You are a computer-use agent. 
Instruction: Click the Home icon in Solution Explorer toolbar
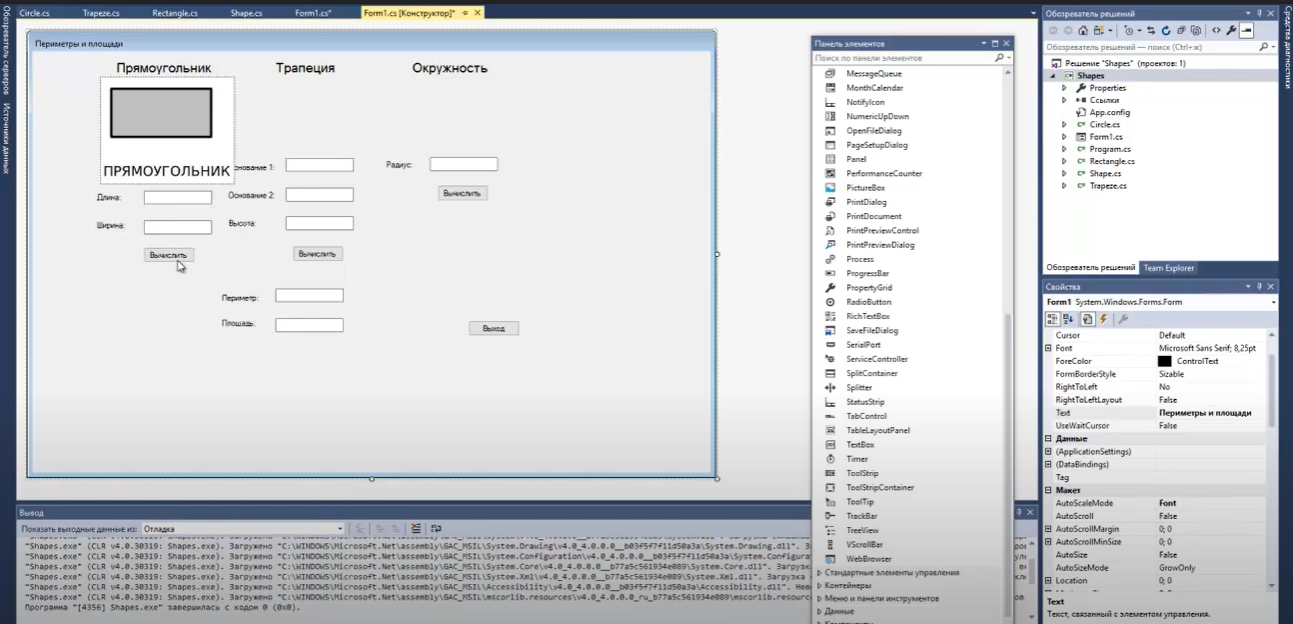(x=1083, y=31)
